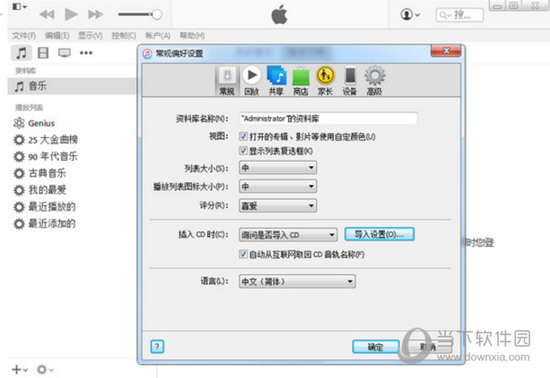Switch to TV shows library icon
The width and height of the screenshot is (550, 378).
pyautogui.click(x=64, y=53)
